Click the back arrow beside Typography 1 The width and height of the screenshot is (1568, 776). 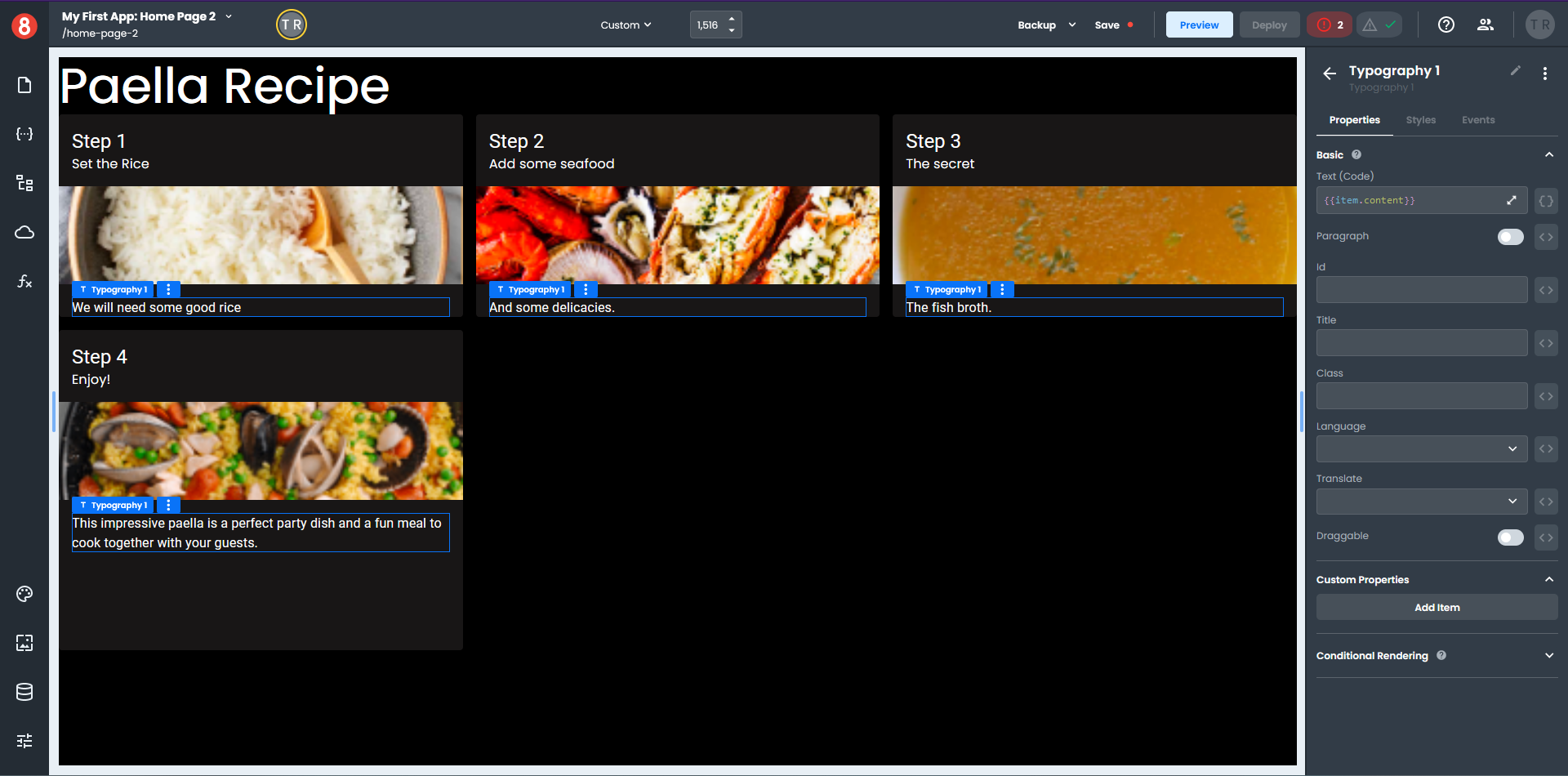1330,74
